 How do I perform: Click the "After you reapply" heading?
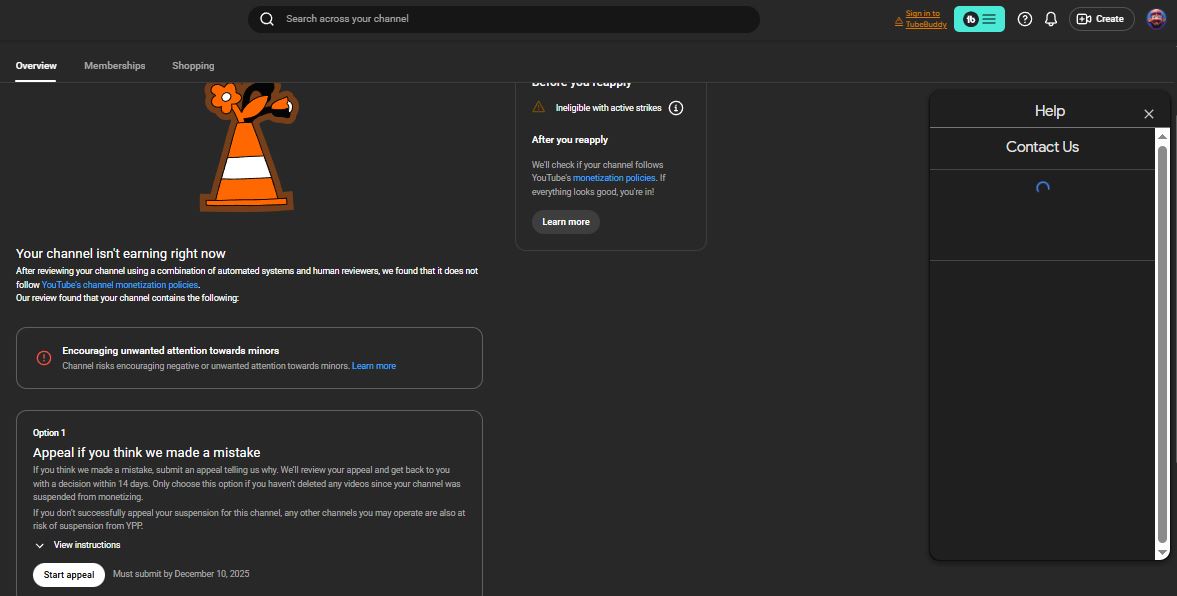click(x=570, y=140)
